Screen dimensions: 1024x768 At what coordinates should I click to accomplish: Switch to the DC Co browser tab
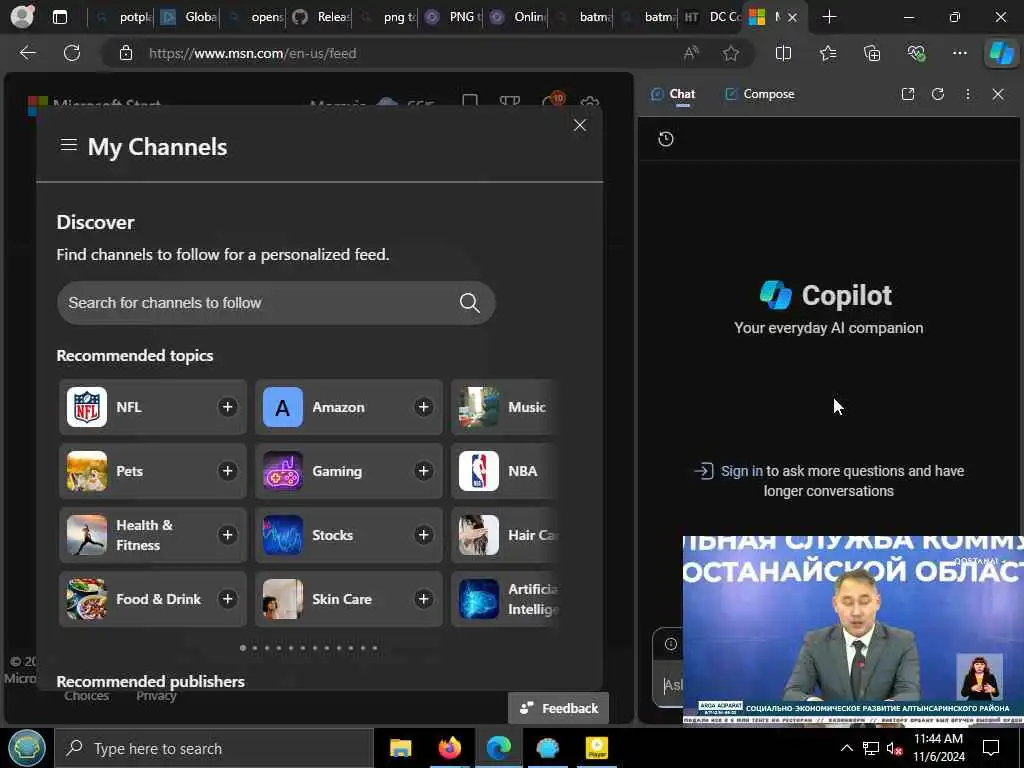pos(713,17)
